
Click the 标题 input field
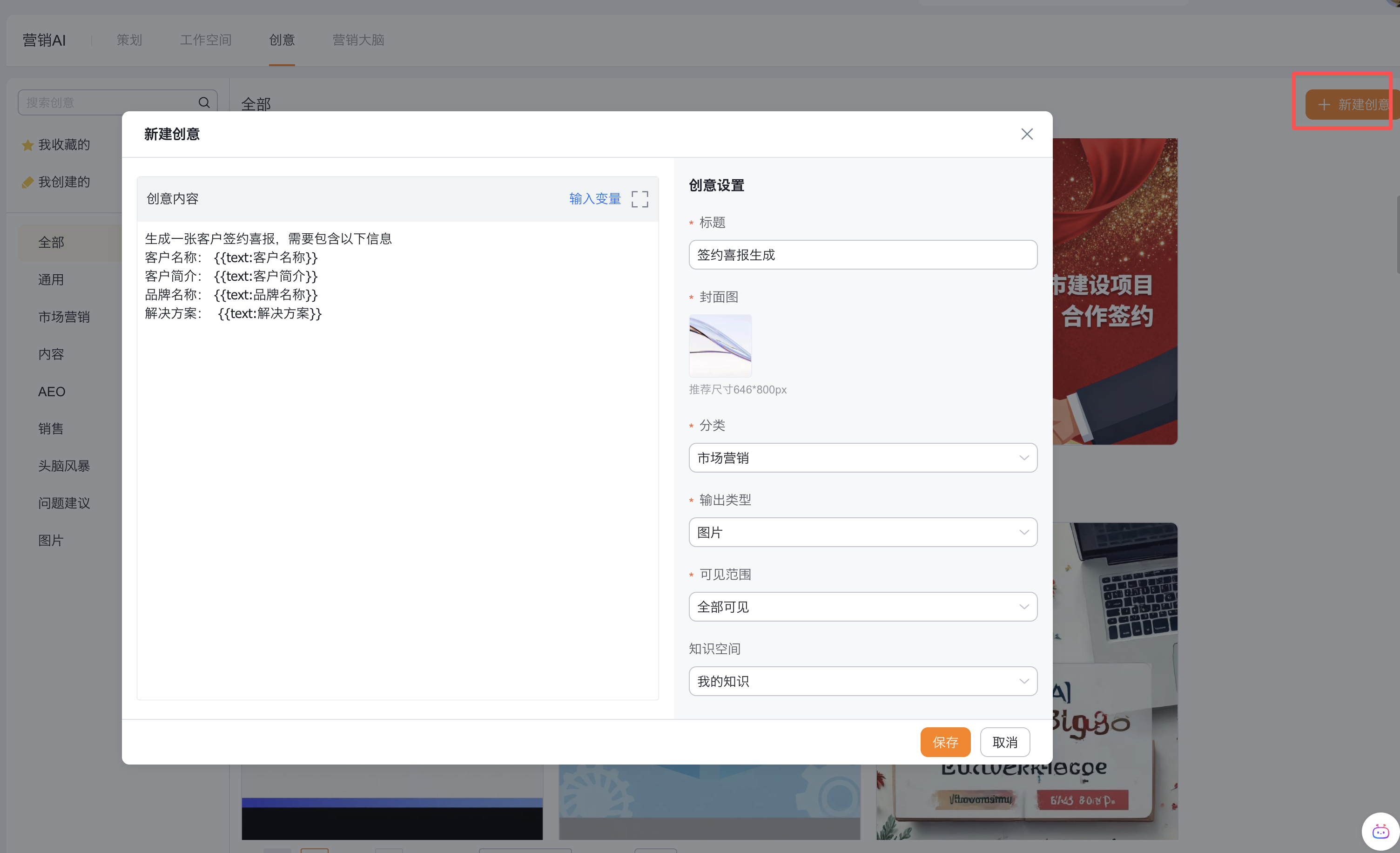[862, 255]
